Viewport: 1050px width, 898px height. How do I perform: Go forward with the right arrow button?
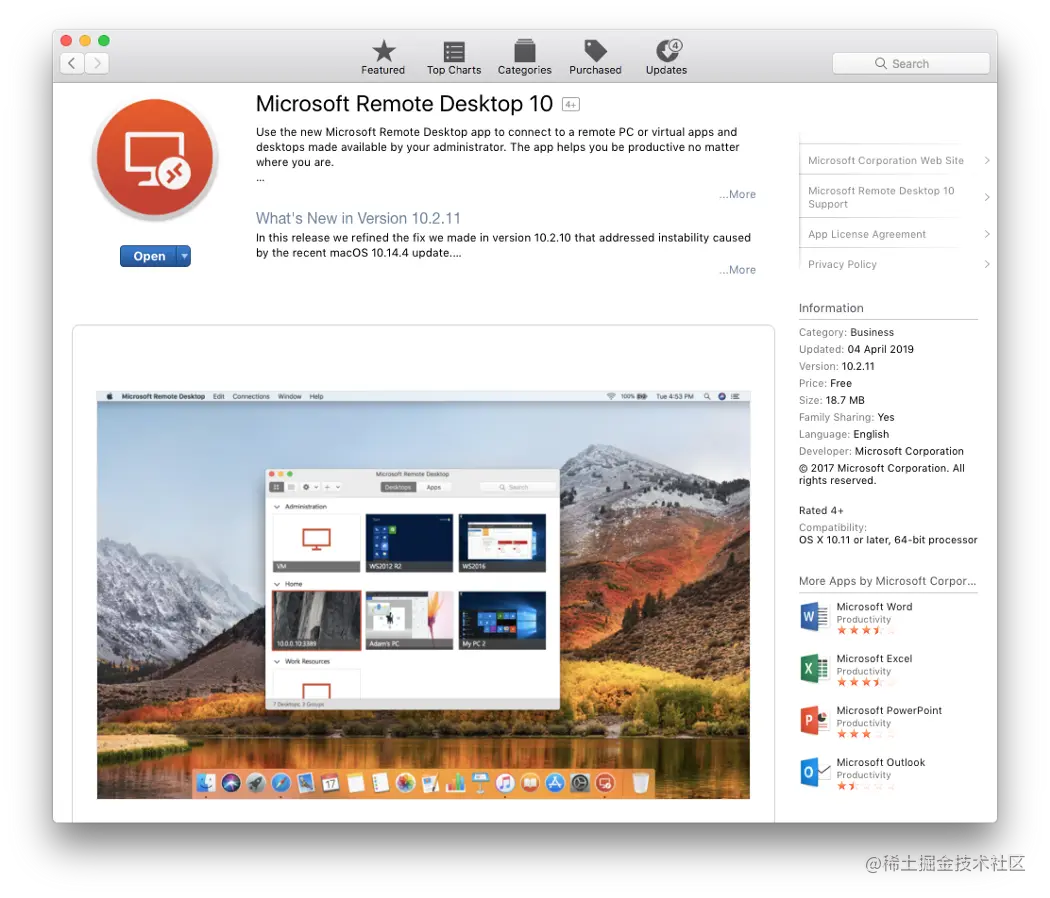tap(97, 64)
